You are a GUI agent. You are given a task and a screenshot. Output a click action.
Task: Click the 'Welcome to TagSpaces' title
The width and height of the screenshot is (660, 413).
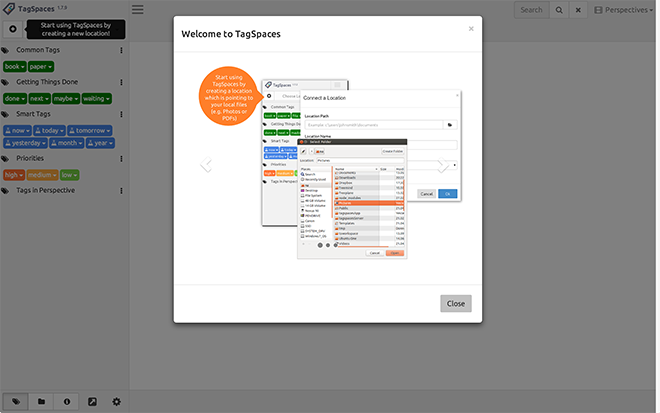pos(231,34)
